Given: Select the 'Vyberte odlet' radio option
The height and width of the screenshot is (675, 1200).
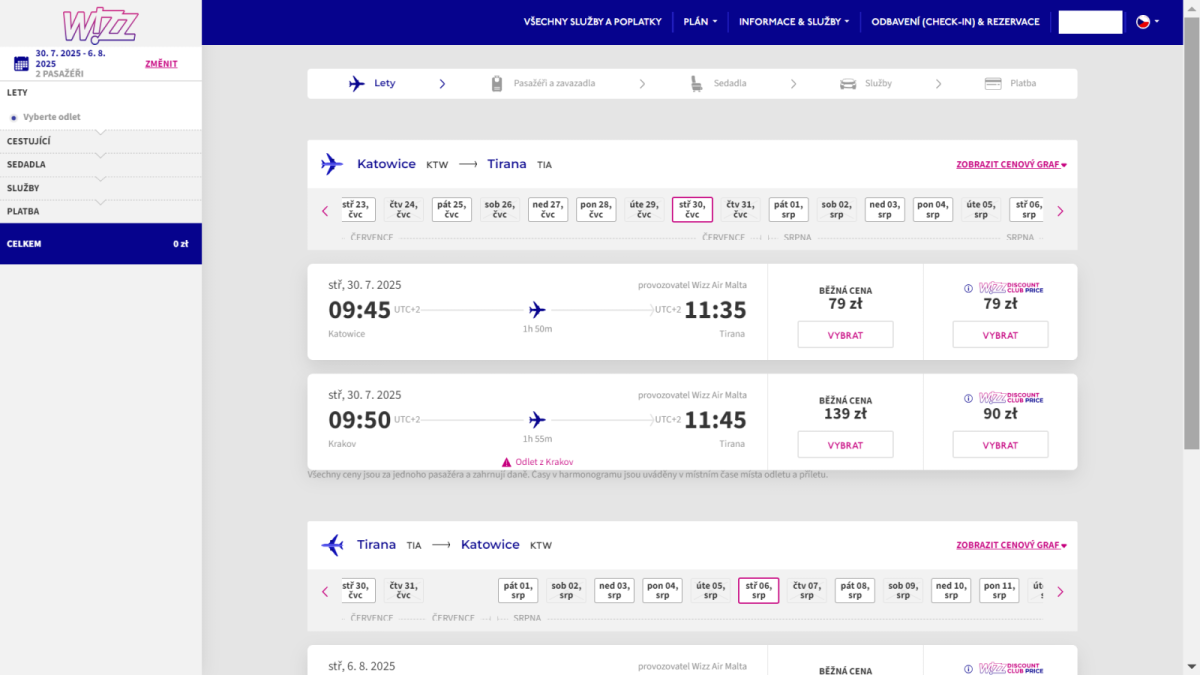Looking at the screenshot, I should pos(14,117).
